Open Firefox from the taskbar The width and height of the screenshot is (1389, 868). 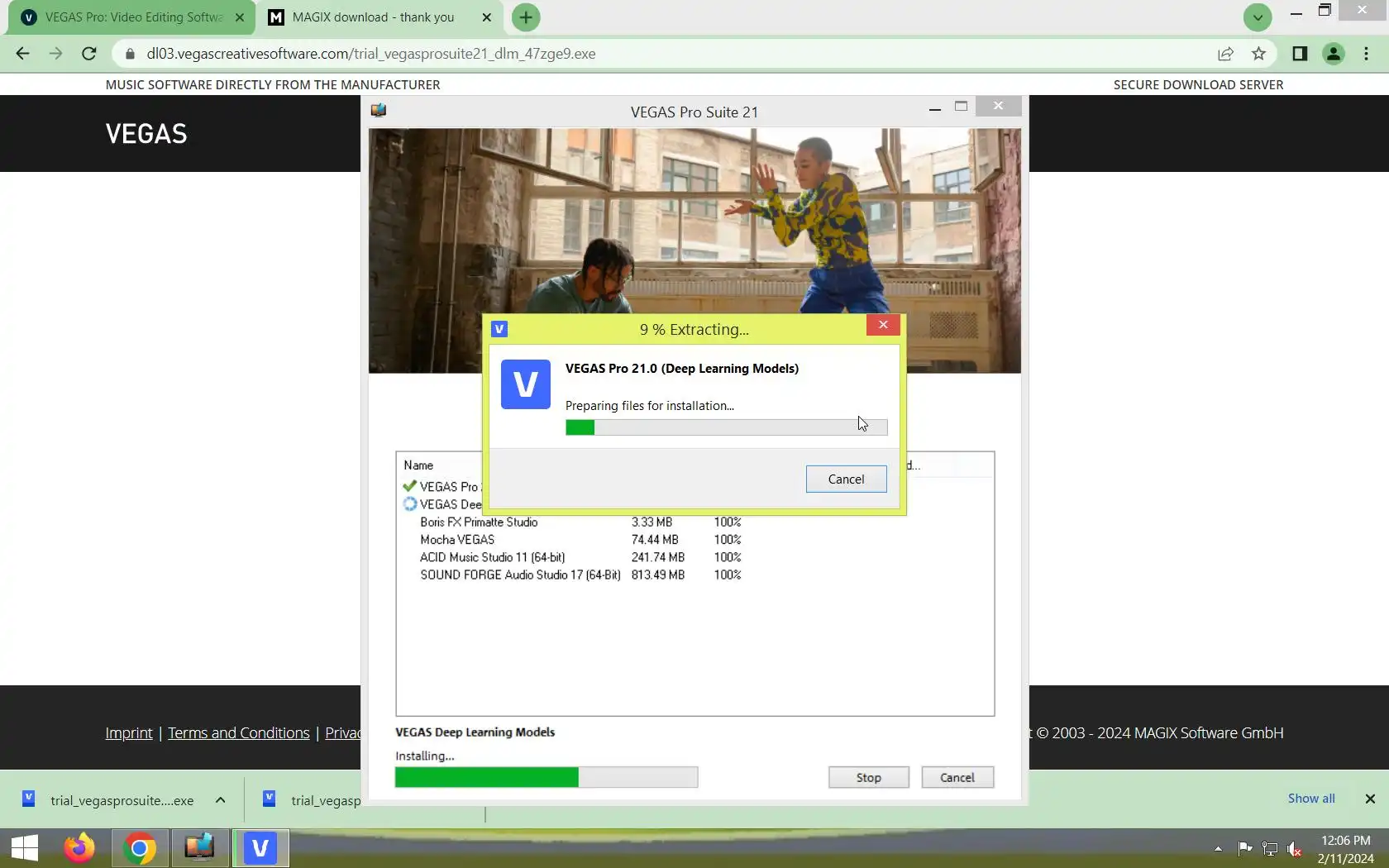point(79,848)
